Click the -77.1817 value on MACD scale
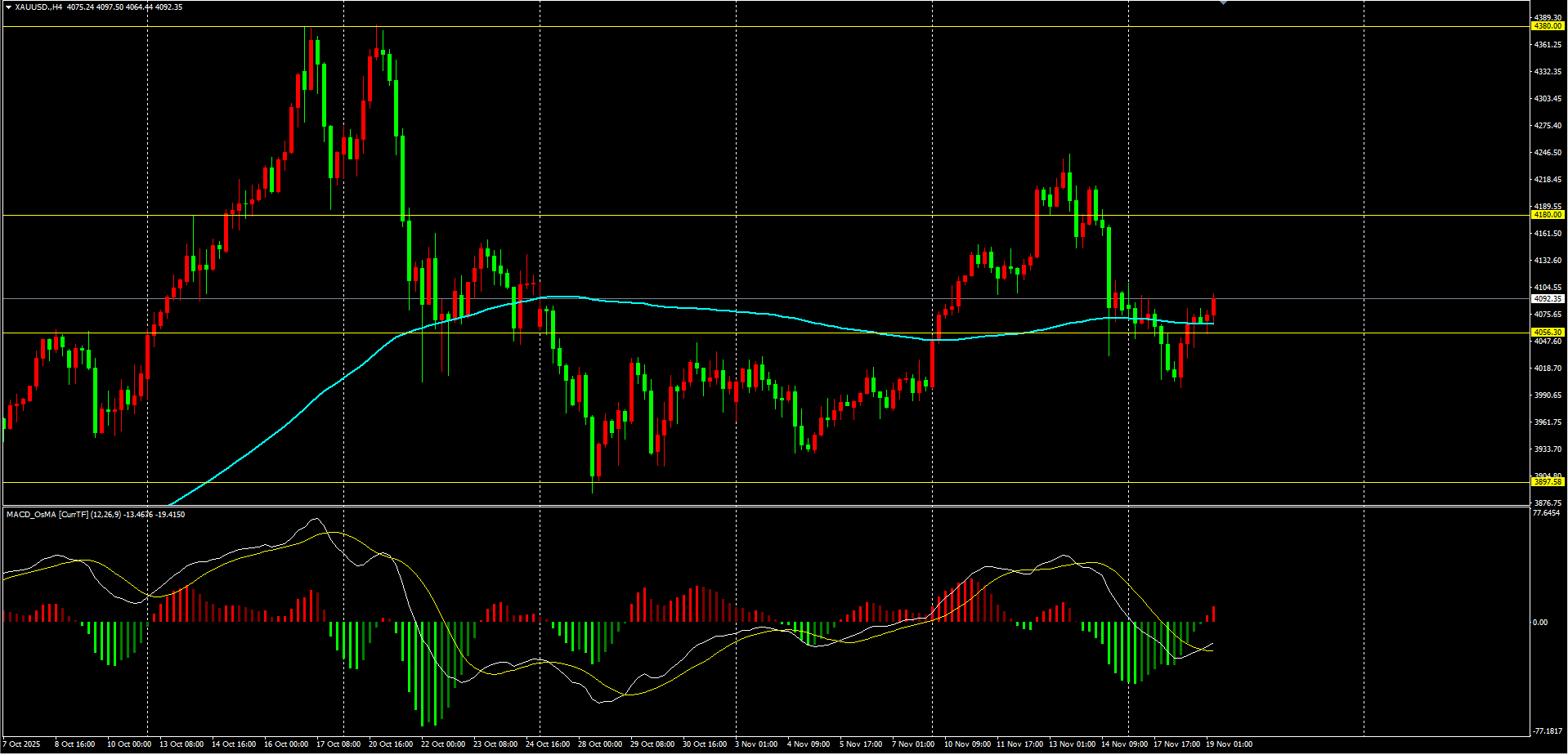The height and width of the screenshot is (755, 1568). click(1546, 731)
